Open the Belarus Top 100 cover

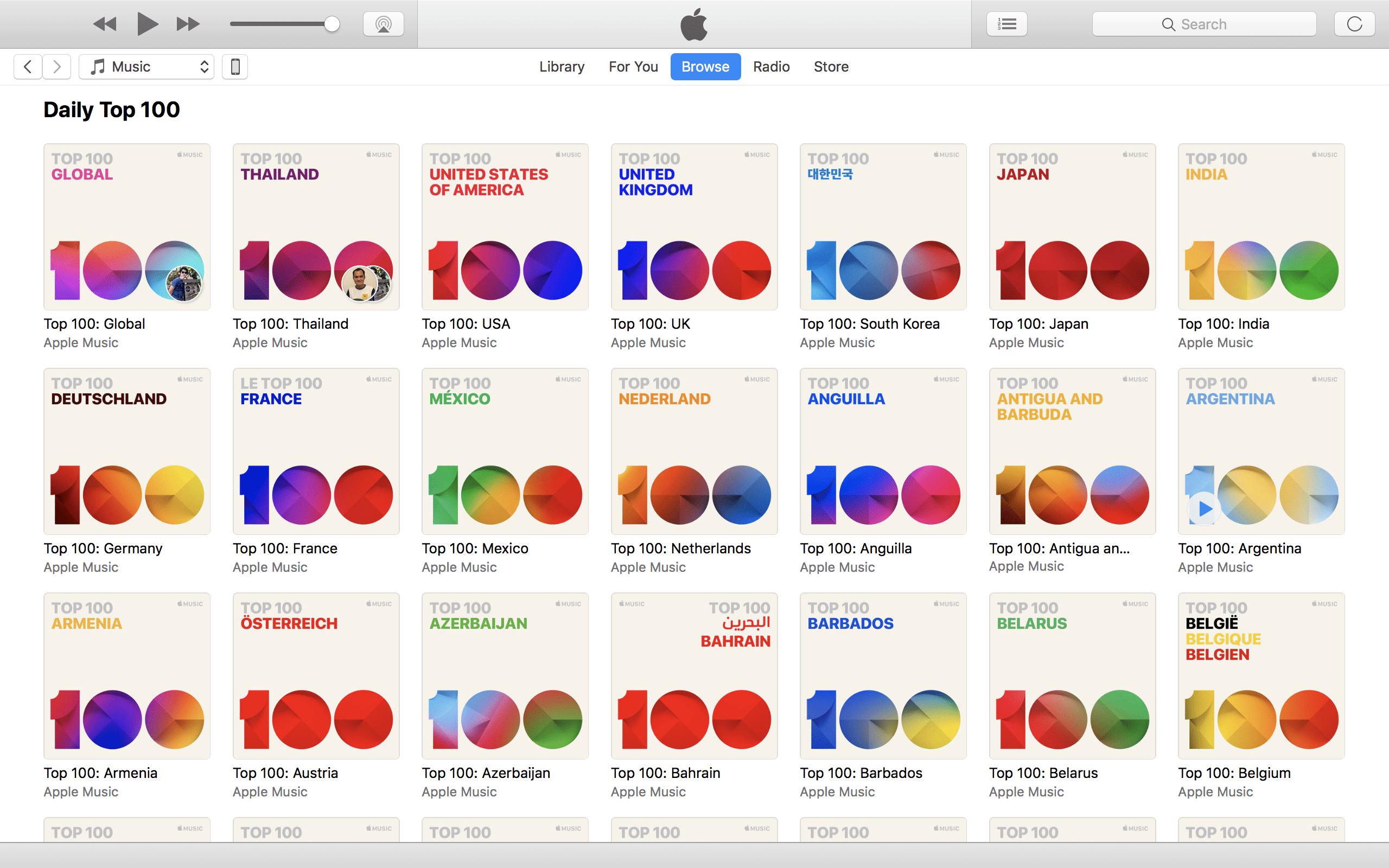tap(1072, 676)
